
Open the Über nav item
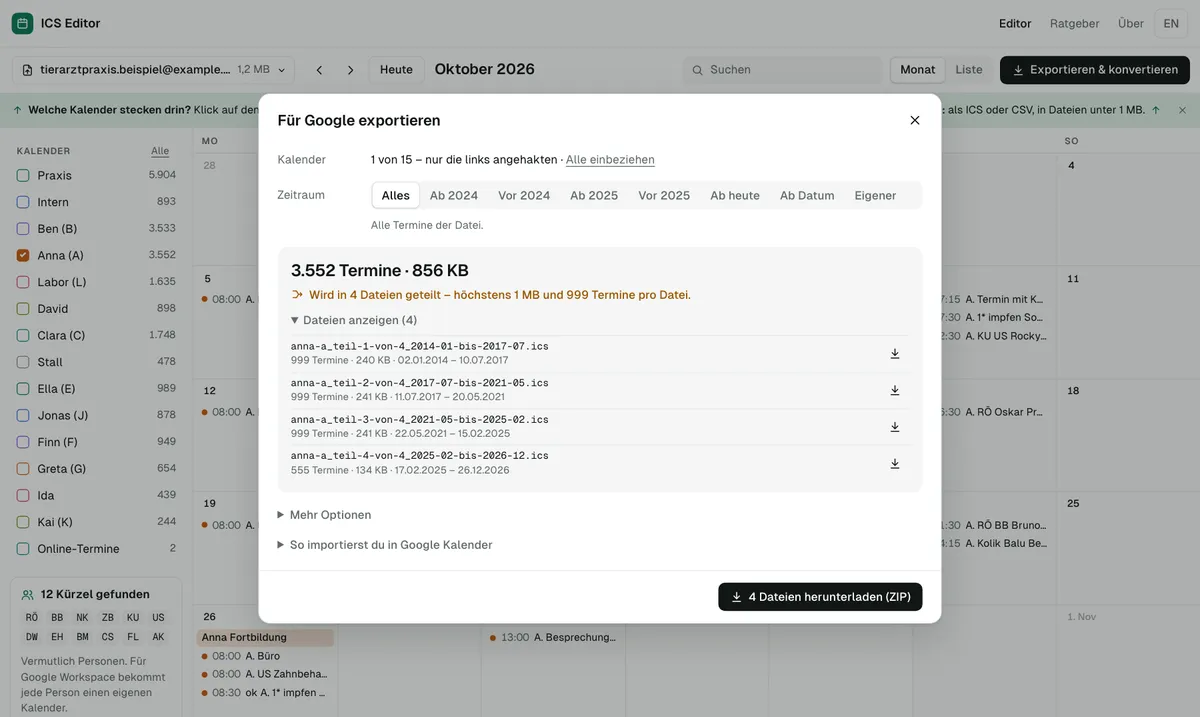[1131, 23]
